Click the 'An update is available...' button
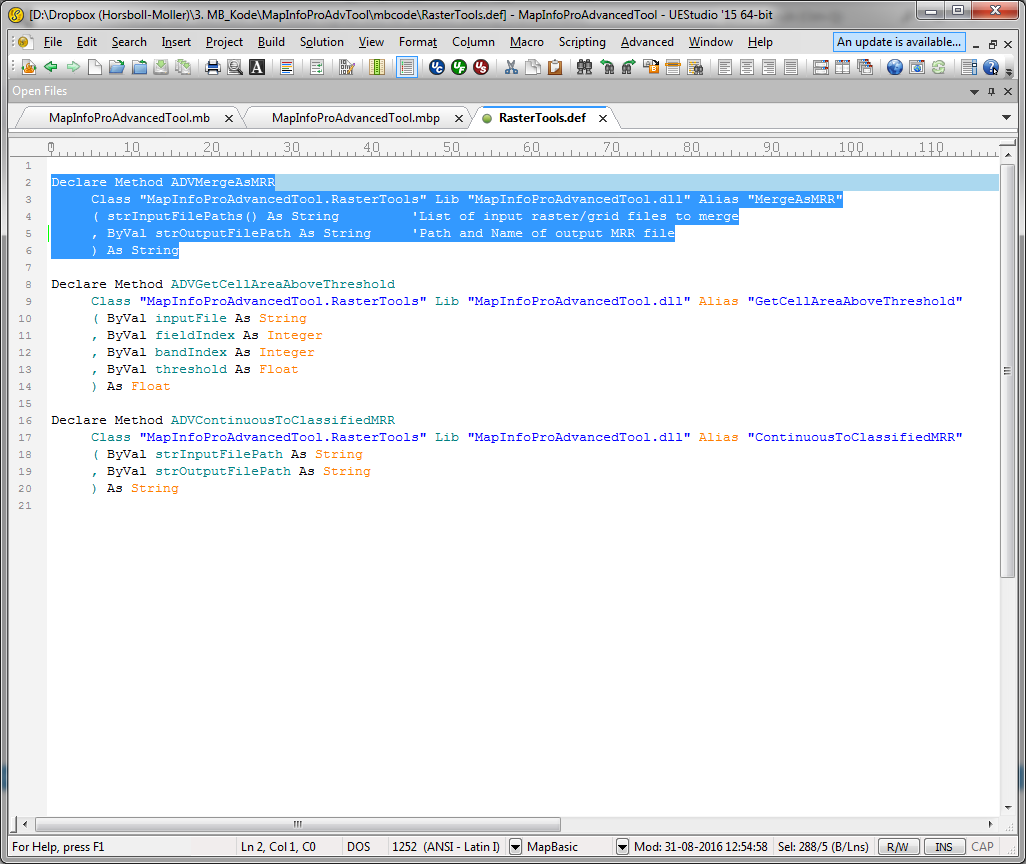Screen dimensions: 1026x864 pos(899,42)
